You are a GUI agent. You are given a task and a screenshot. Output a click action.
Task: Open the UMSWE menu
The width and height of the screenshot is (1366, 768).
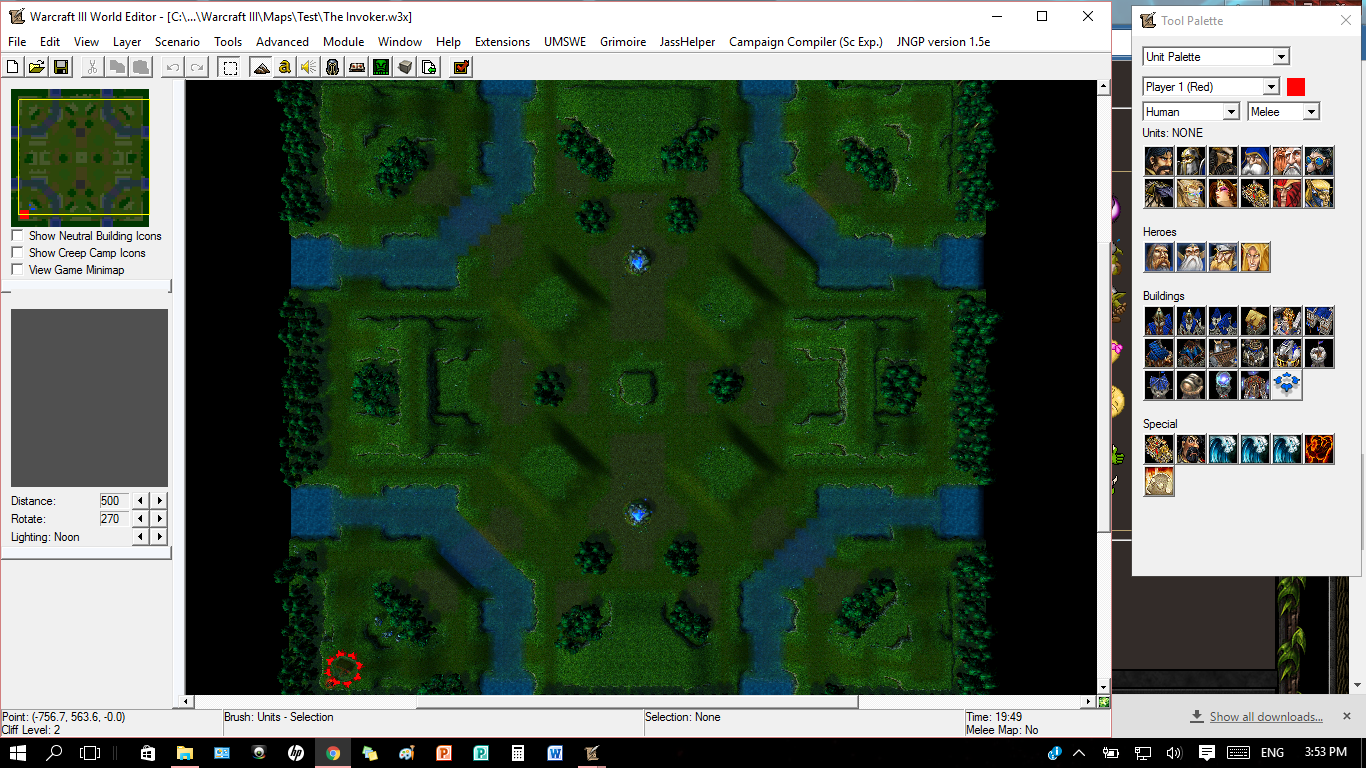point(565,42)
